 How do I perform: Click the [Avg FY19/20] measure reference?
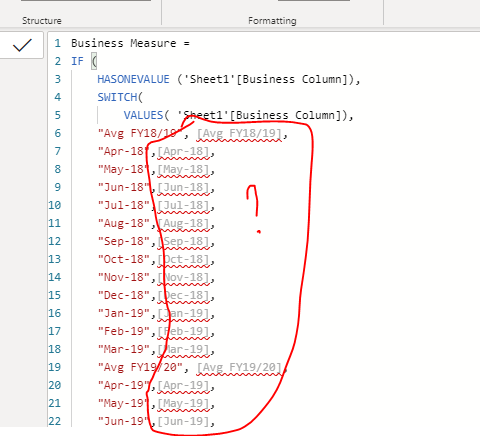(239, 367)
